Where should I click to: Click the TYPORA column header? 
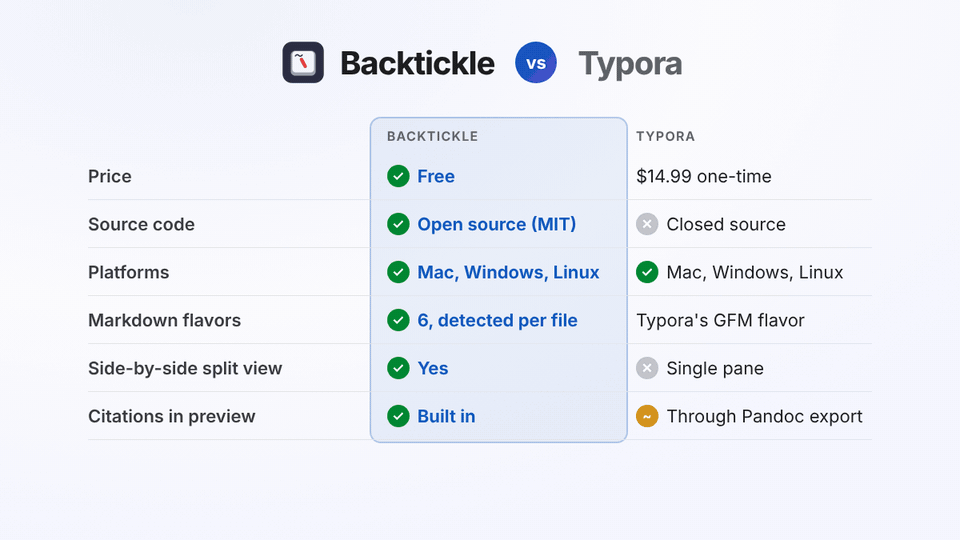click(x=666, y=137)
